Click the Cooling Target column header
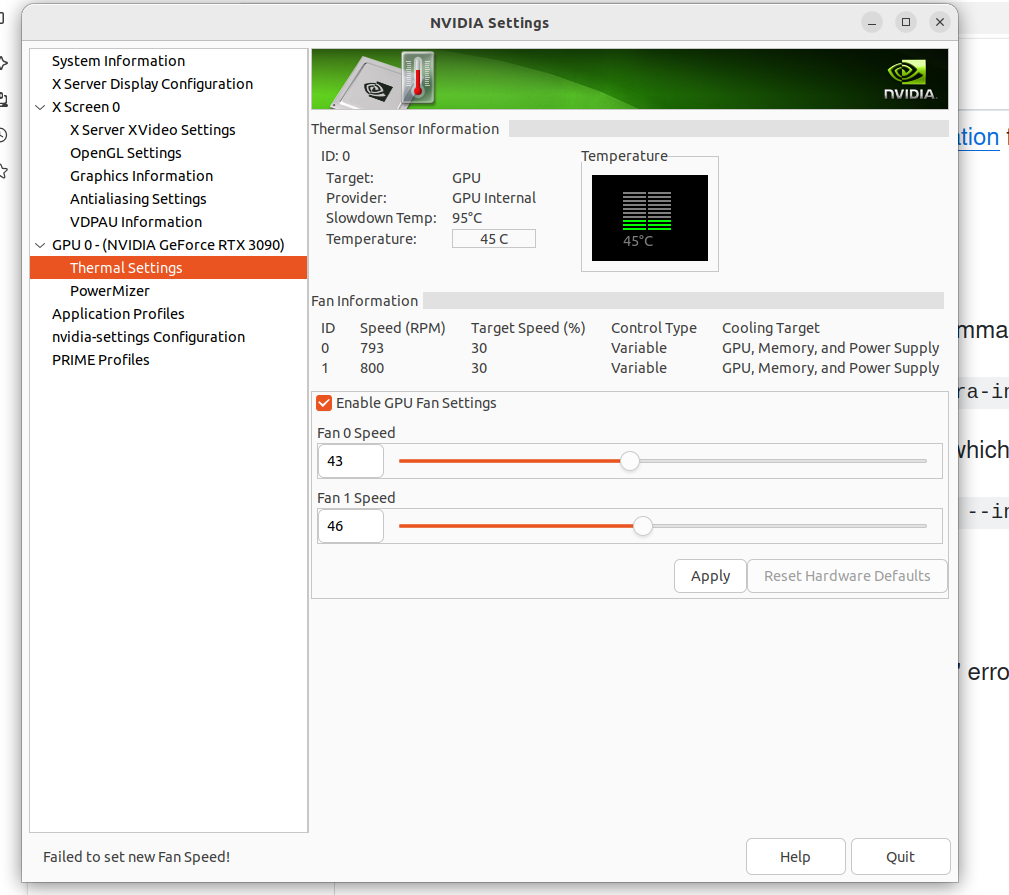Viewport: 1009px width, 895px height. [770, 328]
